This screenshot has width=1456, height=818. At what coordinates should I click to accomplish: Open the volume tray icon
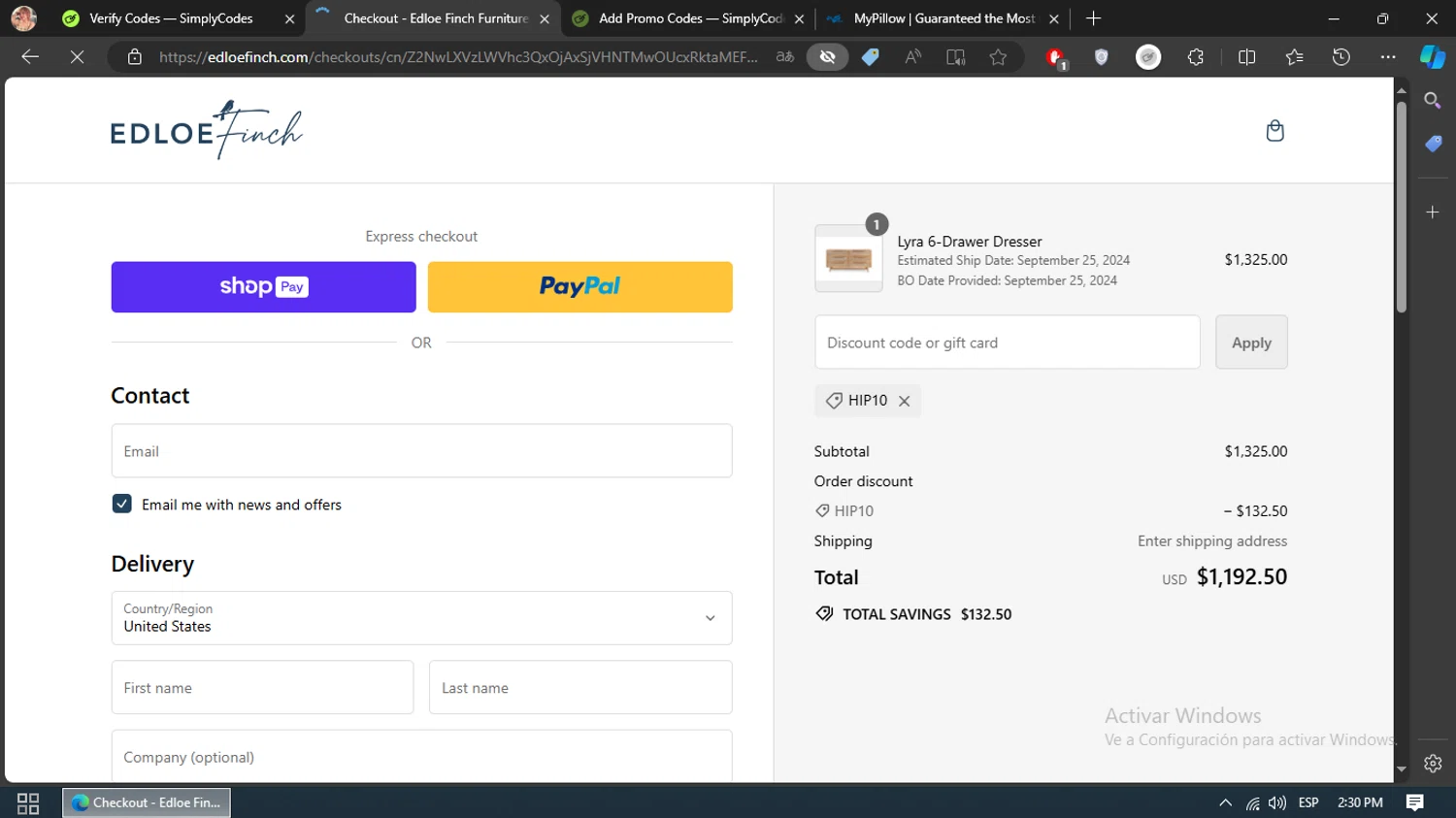[1277, 803]
